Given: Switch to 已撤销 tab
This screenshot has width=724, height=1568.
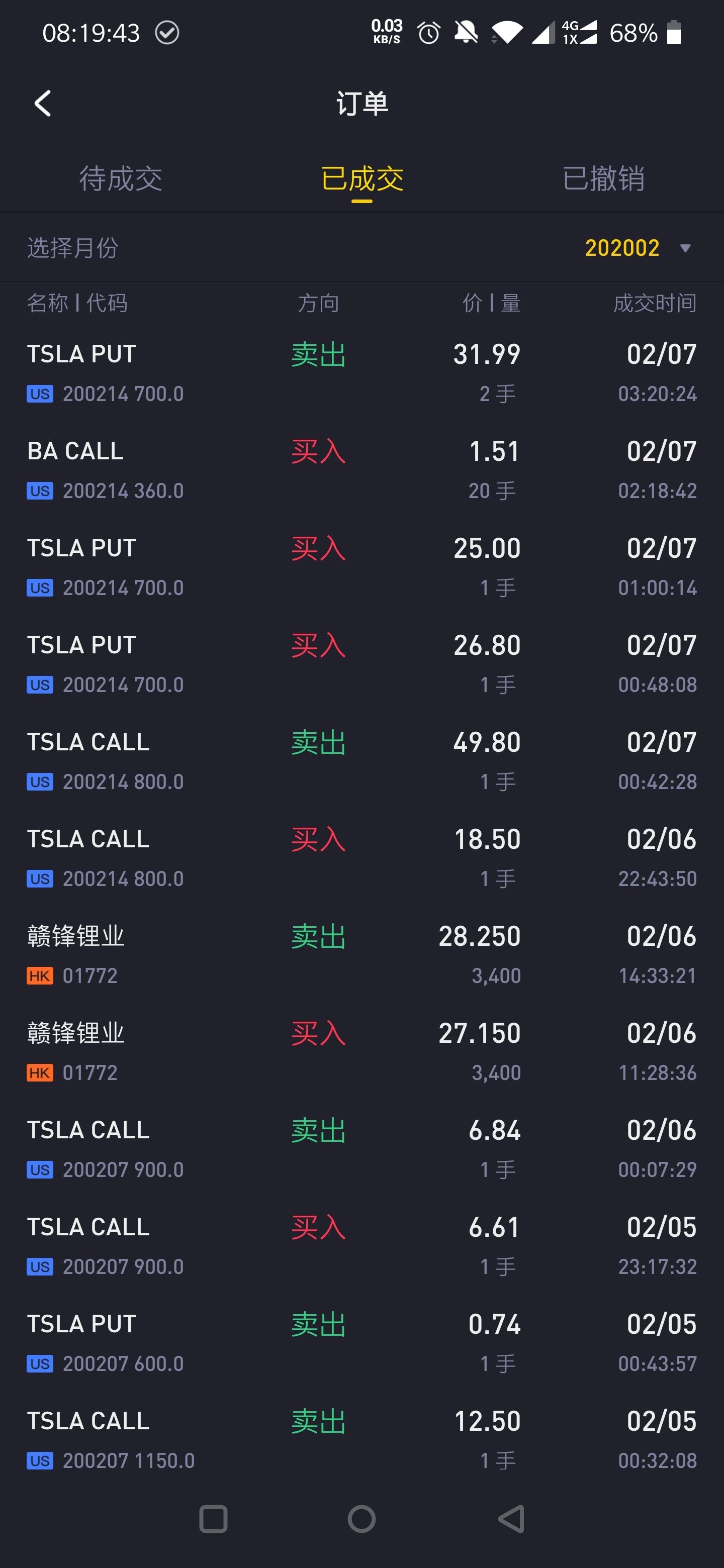Looking at the screenshot, I should (x=603, y=179).
